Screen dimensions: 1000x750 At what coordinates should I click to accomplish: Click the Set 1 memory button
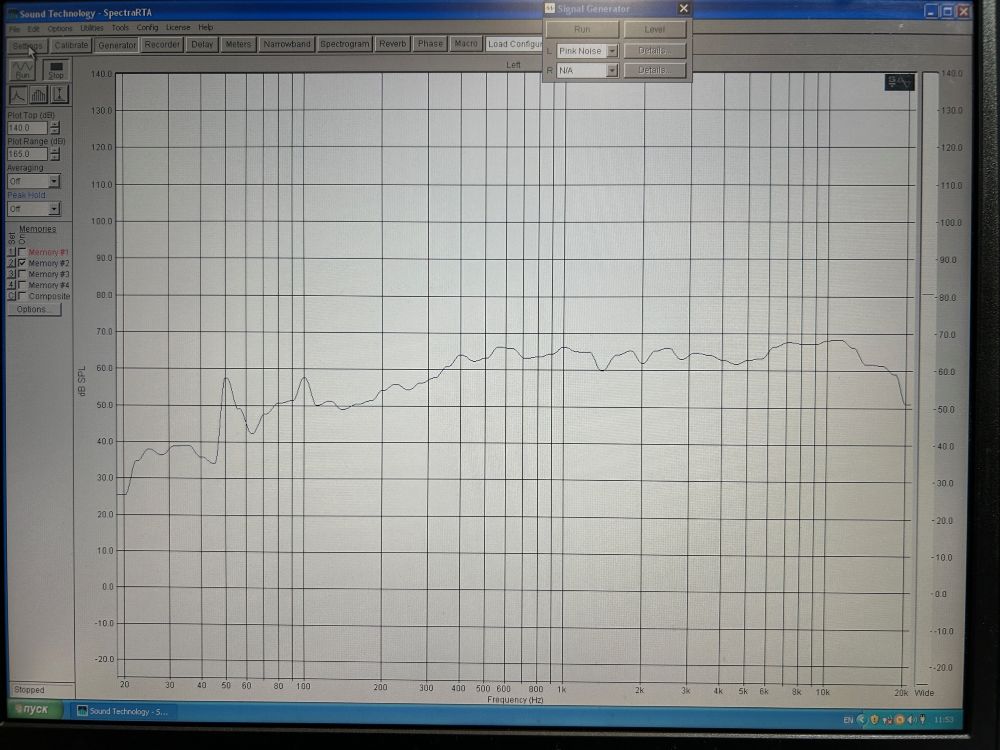11,252
